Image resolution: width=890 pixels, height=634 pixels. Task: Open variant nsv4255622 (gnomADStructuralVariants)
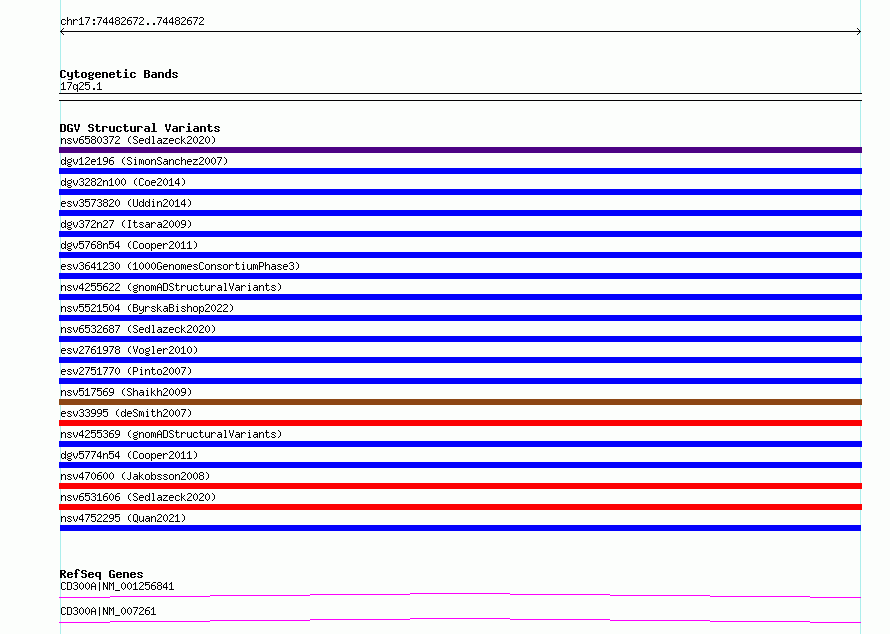coord(171,287)
